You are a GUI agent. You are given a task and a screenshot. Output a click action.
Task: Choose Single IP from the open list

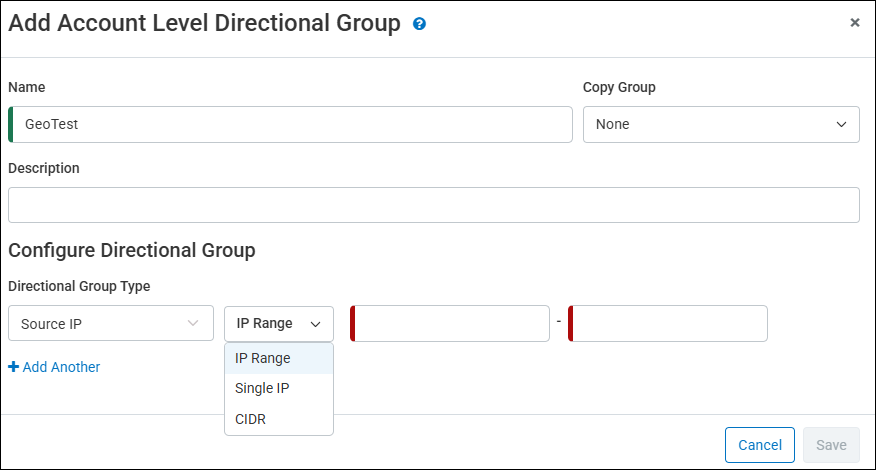[279, 388]
